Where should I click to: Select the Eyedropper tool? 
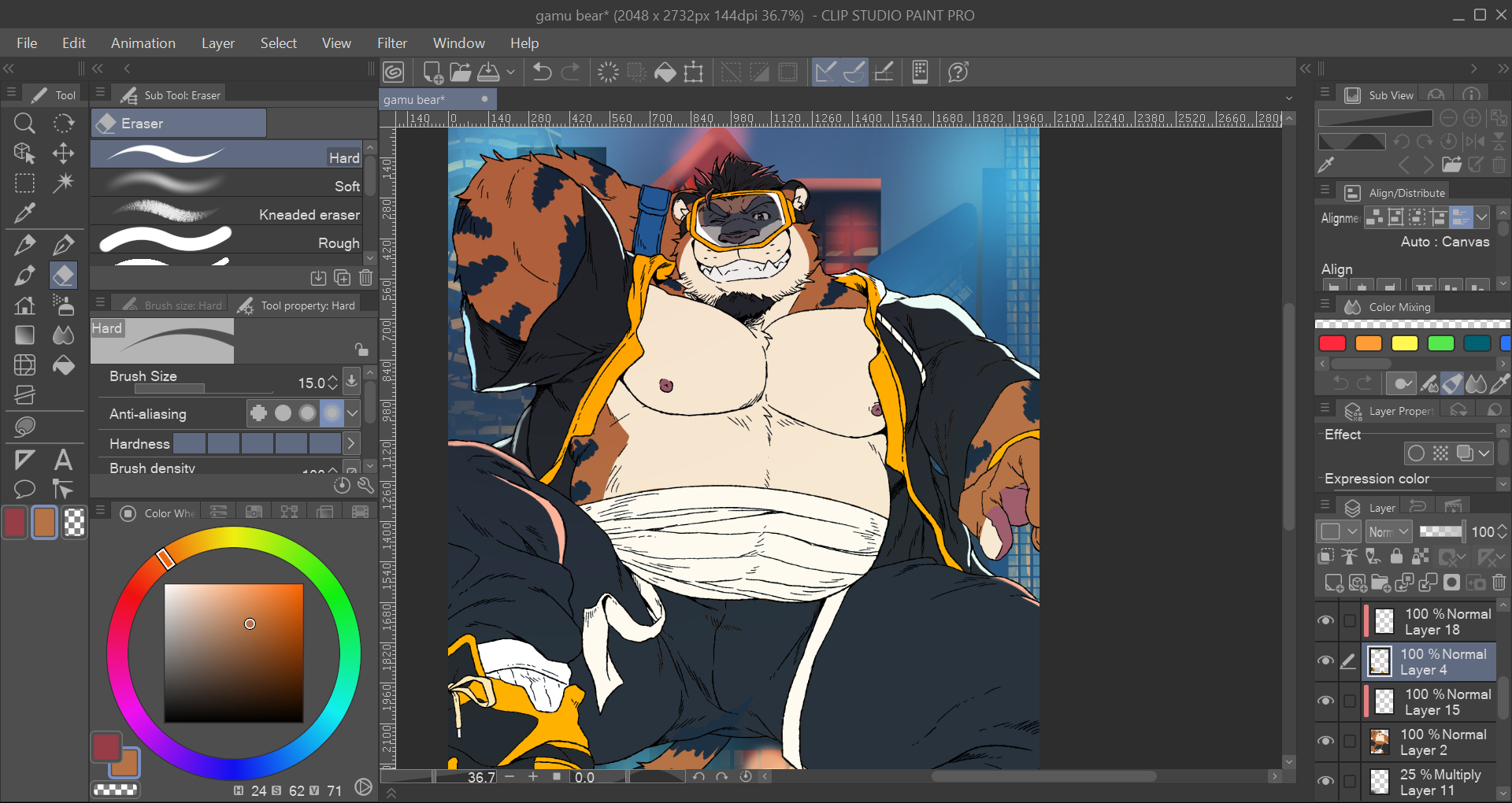[24, 213]
